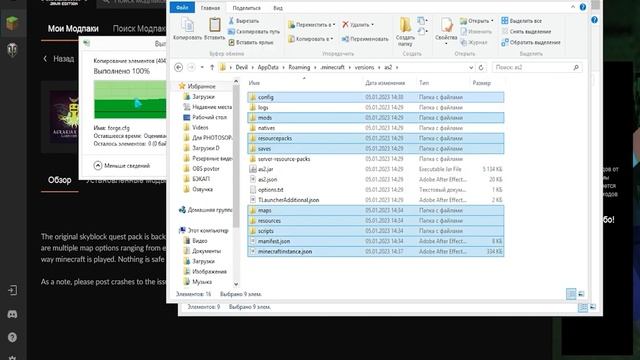
Task: Switch to details view icon in status bar
Action: [571, 294]
